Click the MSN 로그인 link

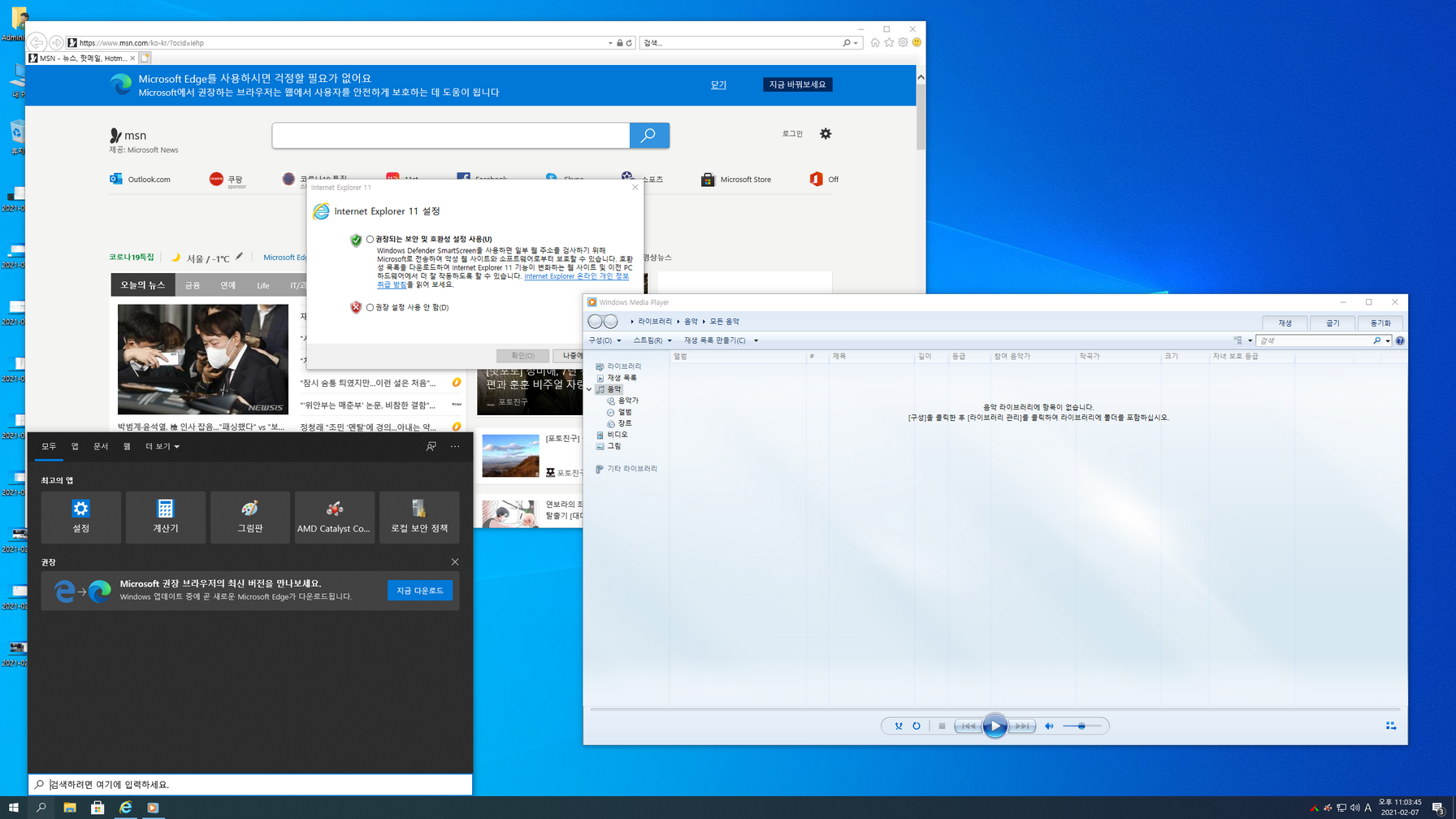click(792, 134)
